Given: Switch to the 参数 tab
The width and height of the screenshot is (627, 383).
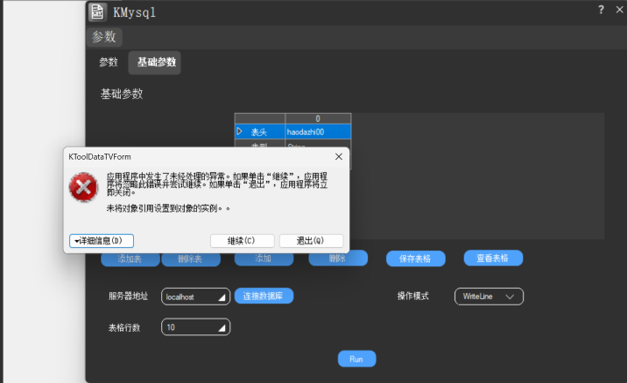Looking at the screenshot, I should coord(108,62).
